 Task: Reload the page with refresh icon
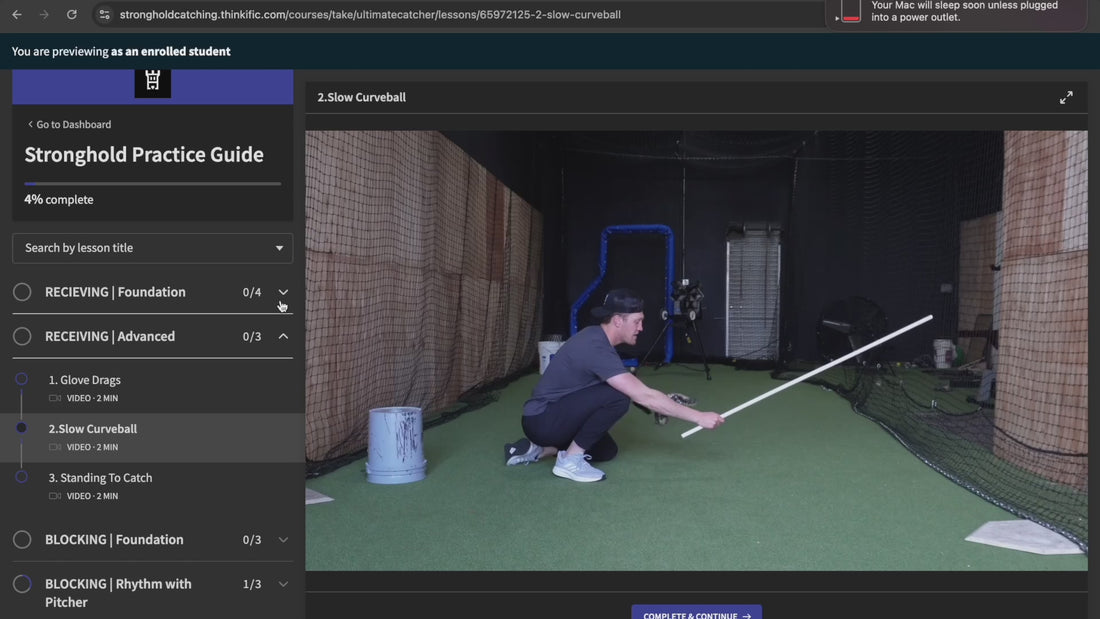(72, 15)
